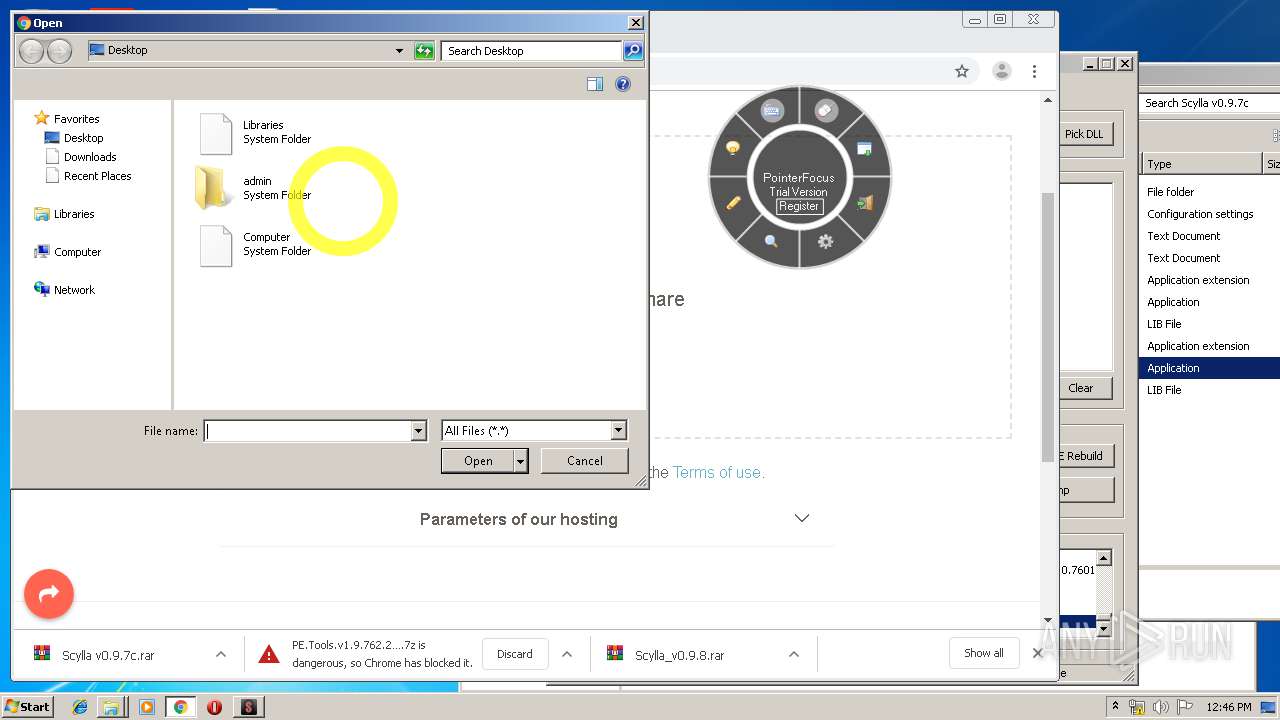Screen dimensions: 1280x720
Task: Launch Internet Explorer from taskbar
Action: click(80, 707)
